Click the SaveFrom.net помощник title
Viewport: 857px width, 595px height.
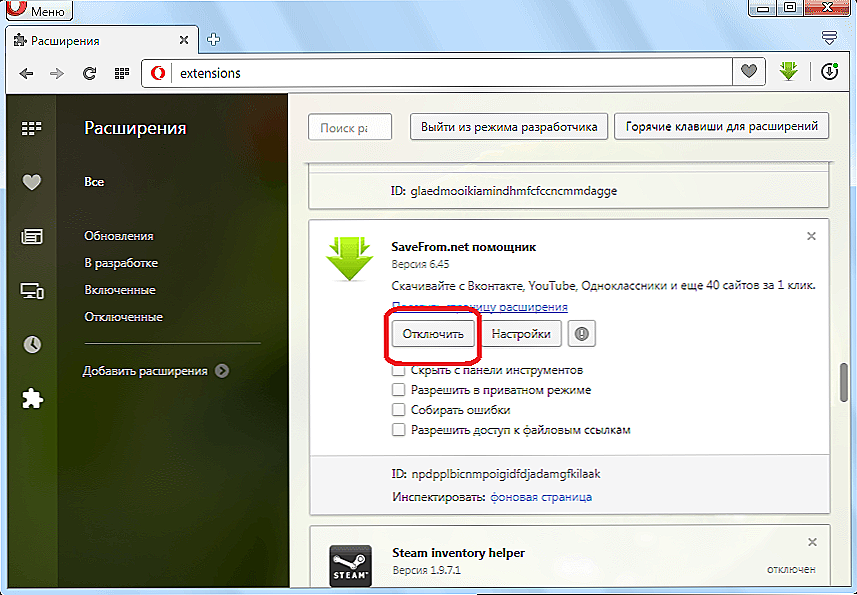pyautogui.click(x=463, y=247)
